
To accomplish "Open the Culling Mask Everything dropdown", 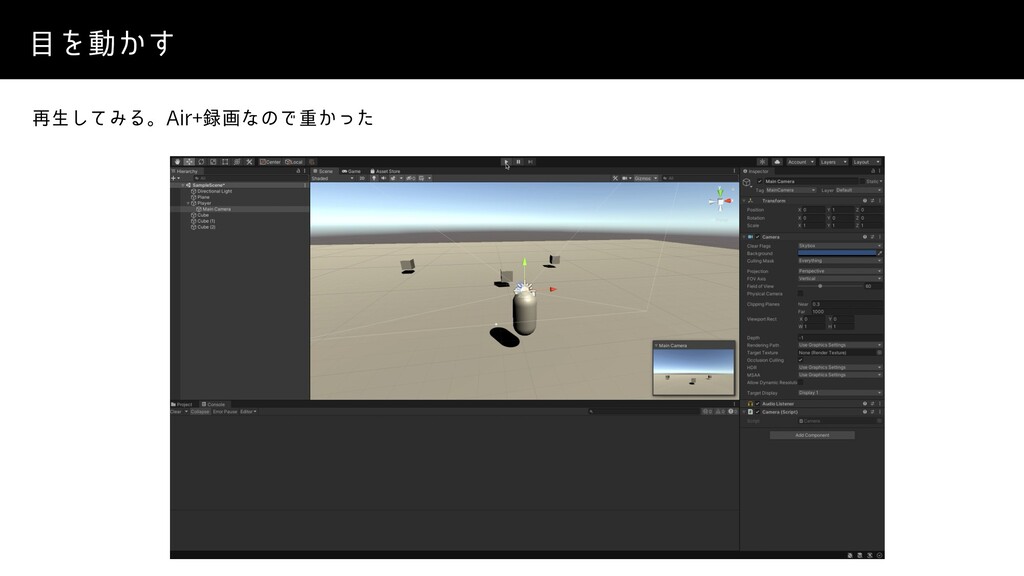I will (x=840, y=261).
